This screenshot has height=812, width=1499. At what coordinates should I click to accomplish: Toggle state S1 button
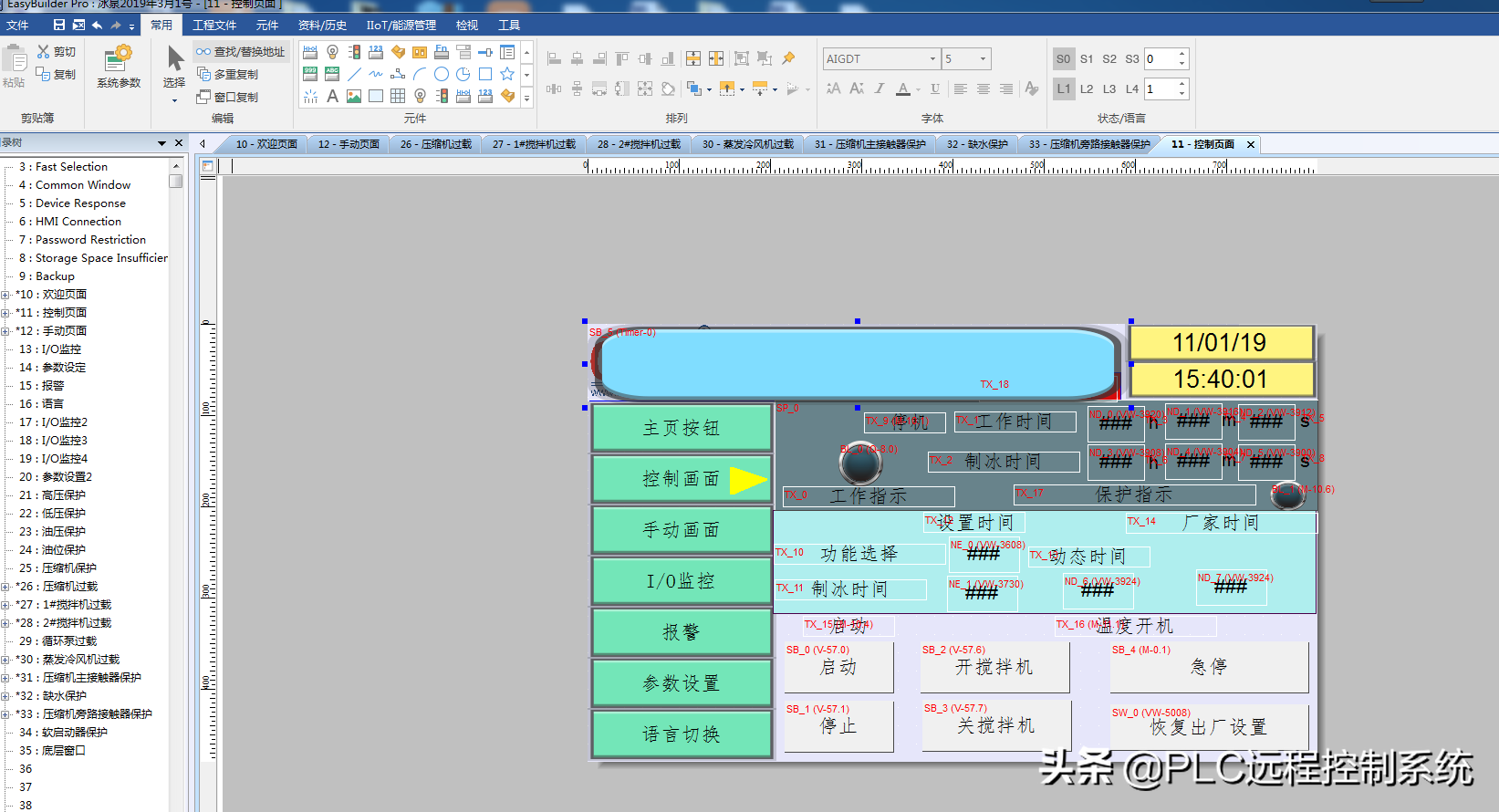pyautogui.click(x=1087, y=58)
